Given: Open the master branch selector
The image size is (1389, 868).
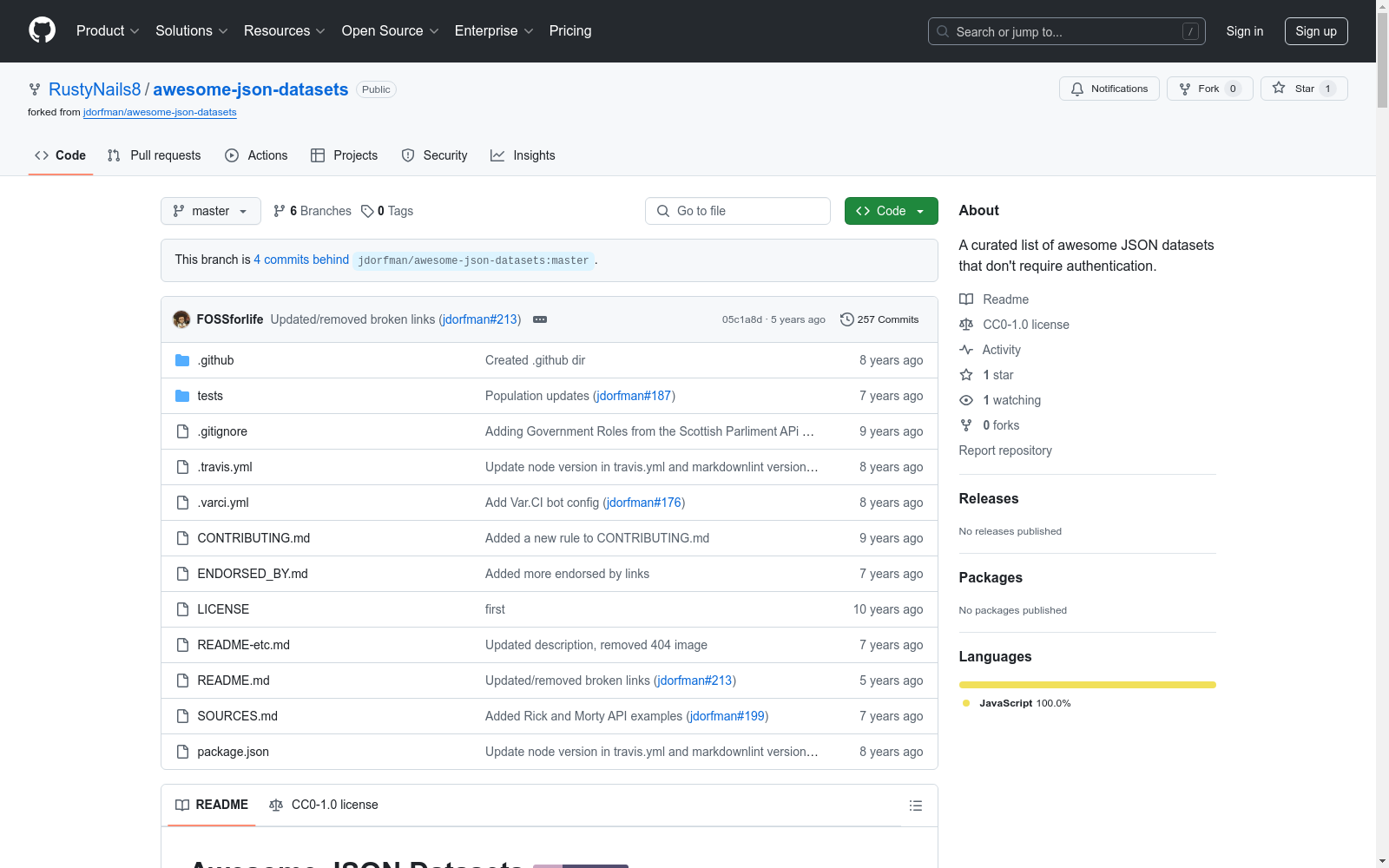Looking at the screenshot, I should point(211,211).
